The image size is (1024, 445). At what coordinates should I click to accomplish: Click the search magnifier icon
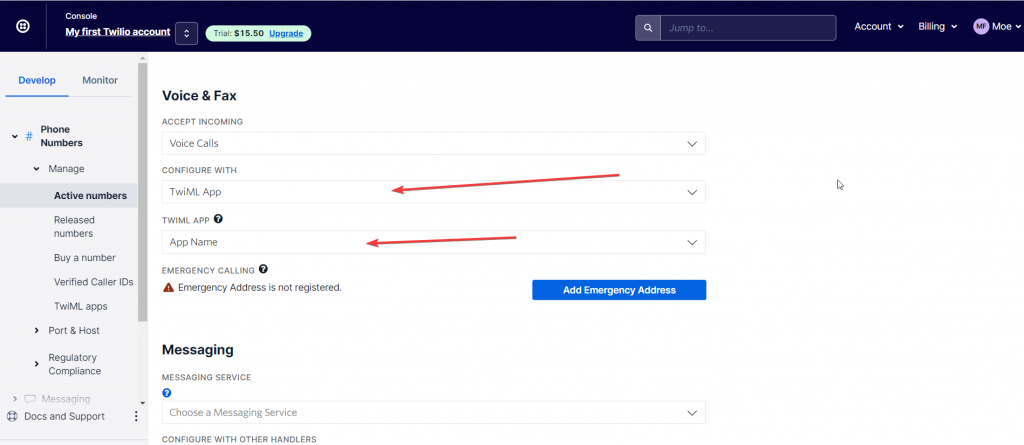click(x=648, y=28)
